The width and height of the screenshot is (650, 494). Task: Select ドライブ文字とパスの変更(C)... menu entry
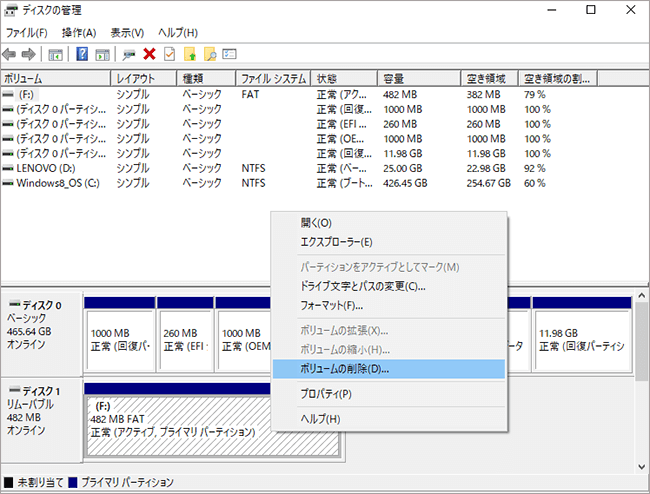tap(389, 286)
